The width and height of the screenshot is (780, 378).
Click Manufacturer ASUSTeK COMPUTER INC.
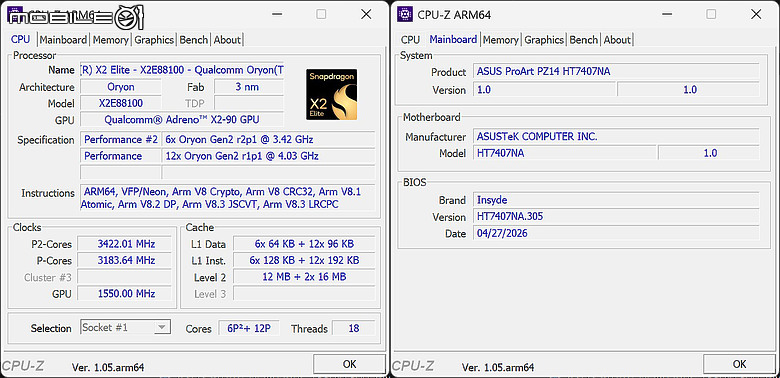pyautogui.click(x=616, y=136)
